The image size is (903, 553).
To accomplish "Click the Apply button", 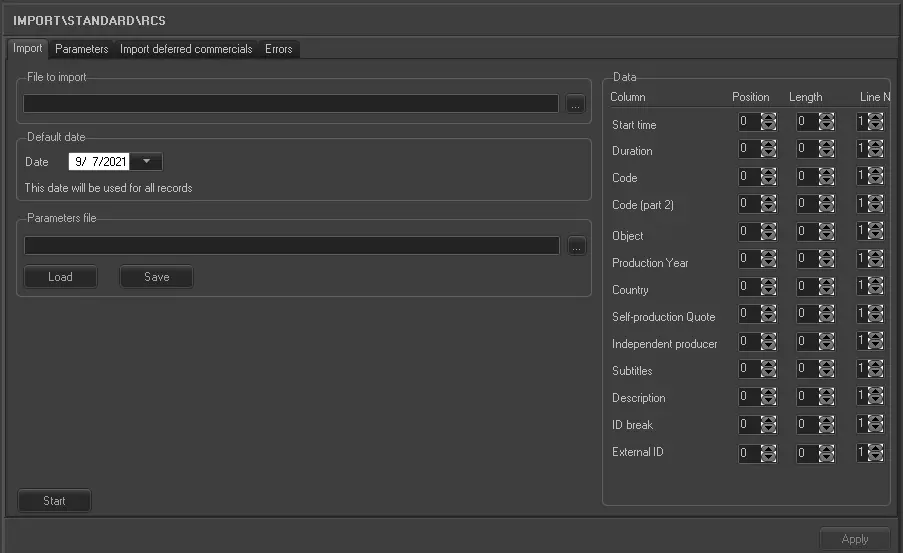I will click(x=854, y=539).
